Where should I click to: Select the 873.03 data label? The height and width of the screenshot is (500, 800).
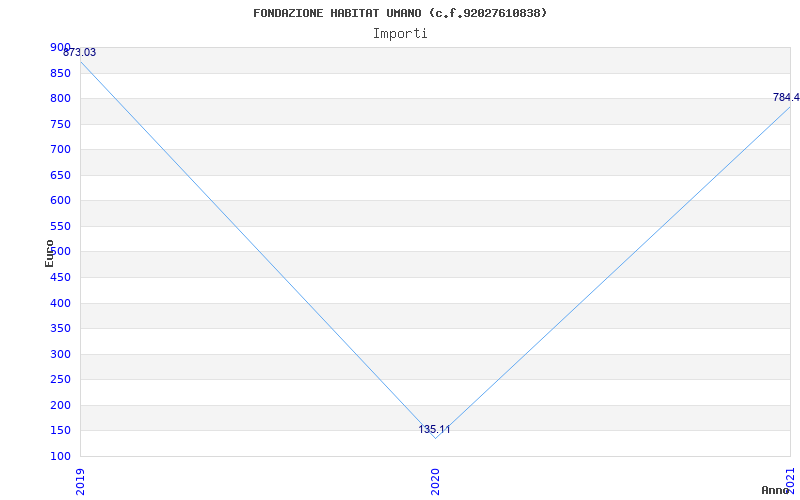[79, 53]
